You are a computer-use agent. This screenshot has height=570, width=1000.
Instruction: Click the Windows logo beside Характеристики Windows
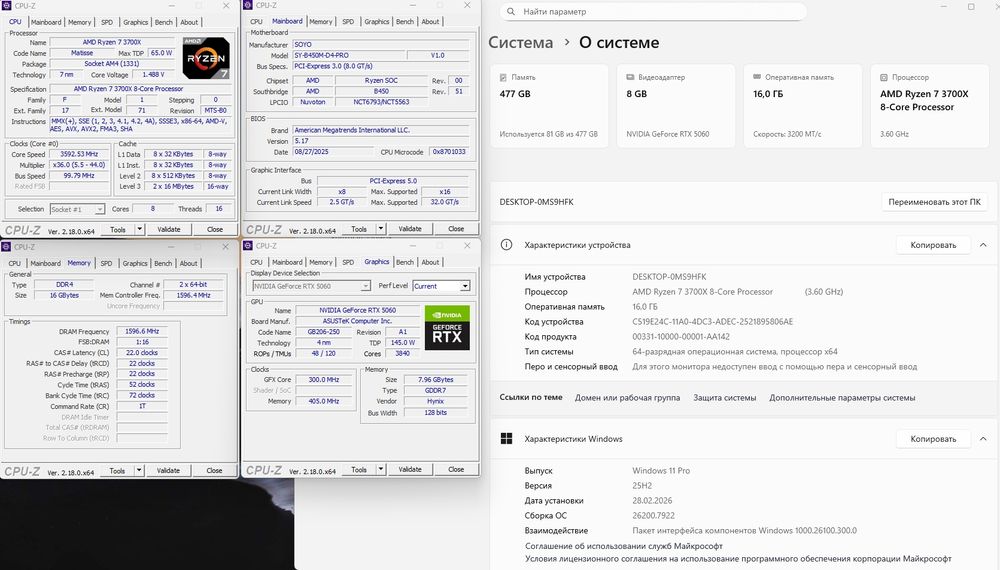(506, 439)
